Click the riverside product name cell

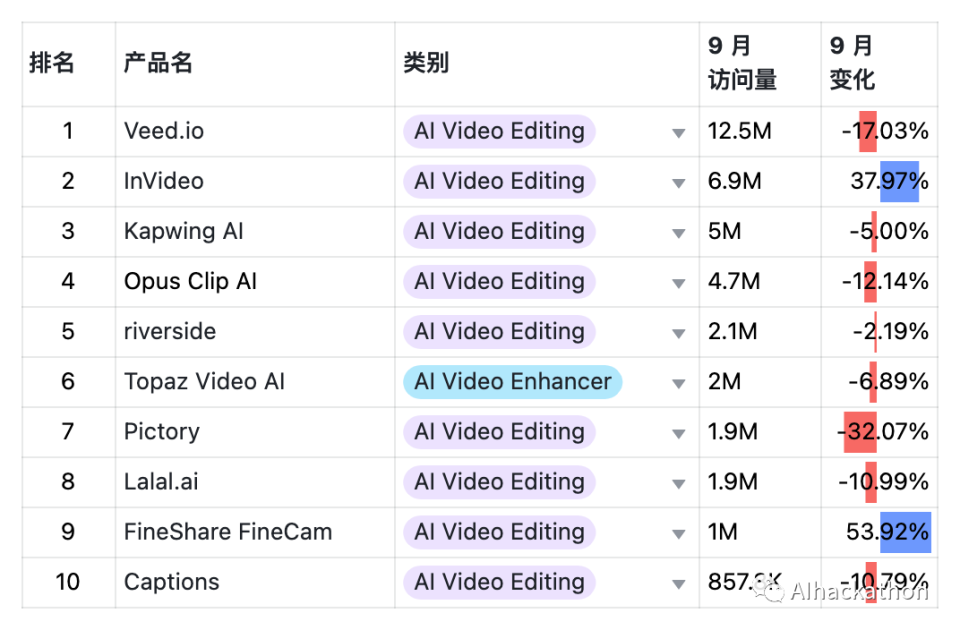pos(170,332)
